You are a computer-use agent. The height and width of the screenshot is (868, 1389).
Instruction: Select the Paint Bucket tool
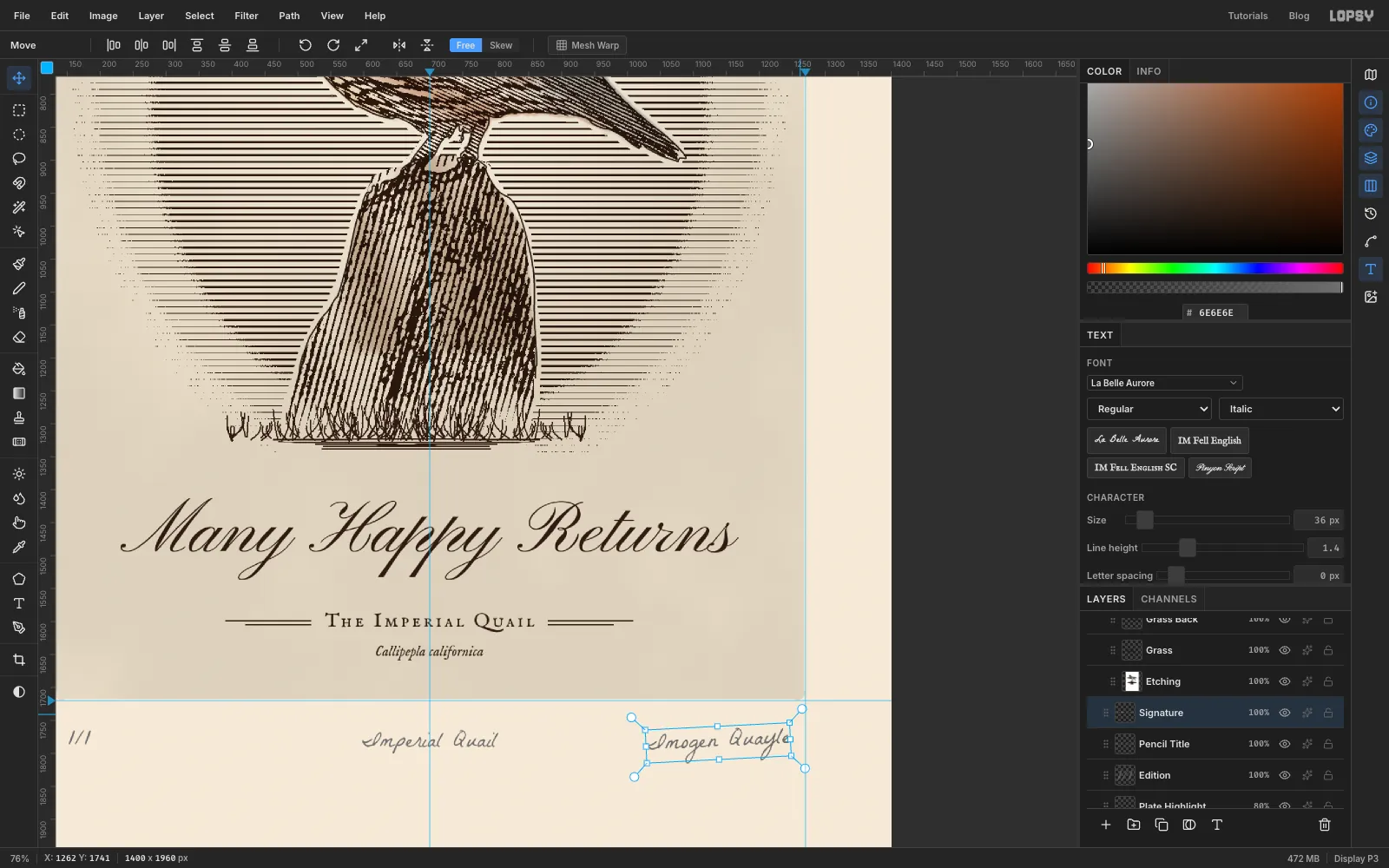[x=19, y=369]
